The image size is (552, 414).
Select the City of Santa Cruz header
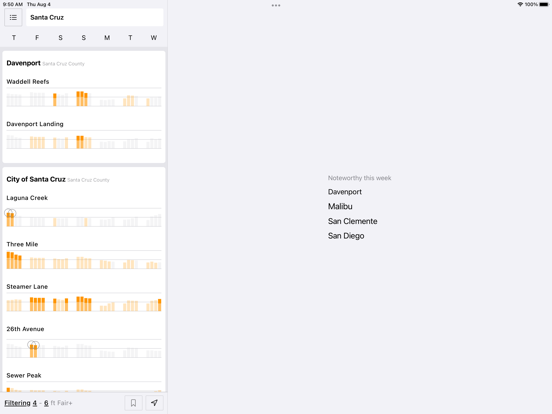point(36,179)
